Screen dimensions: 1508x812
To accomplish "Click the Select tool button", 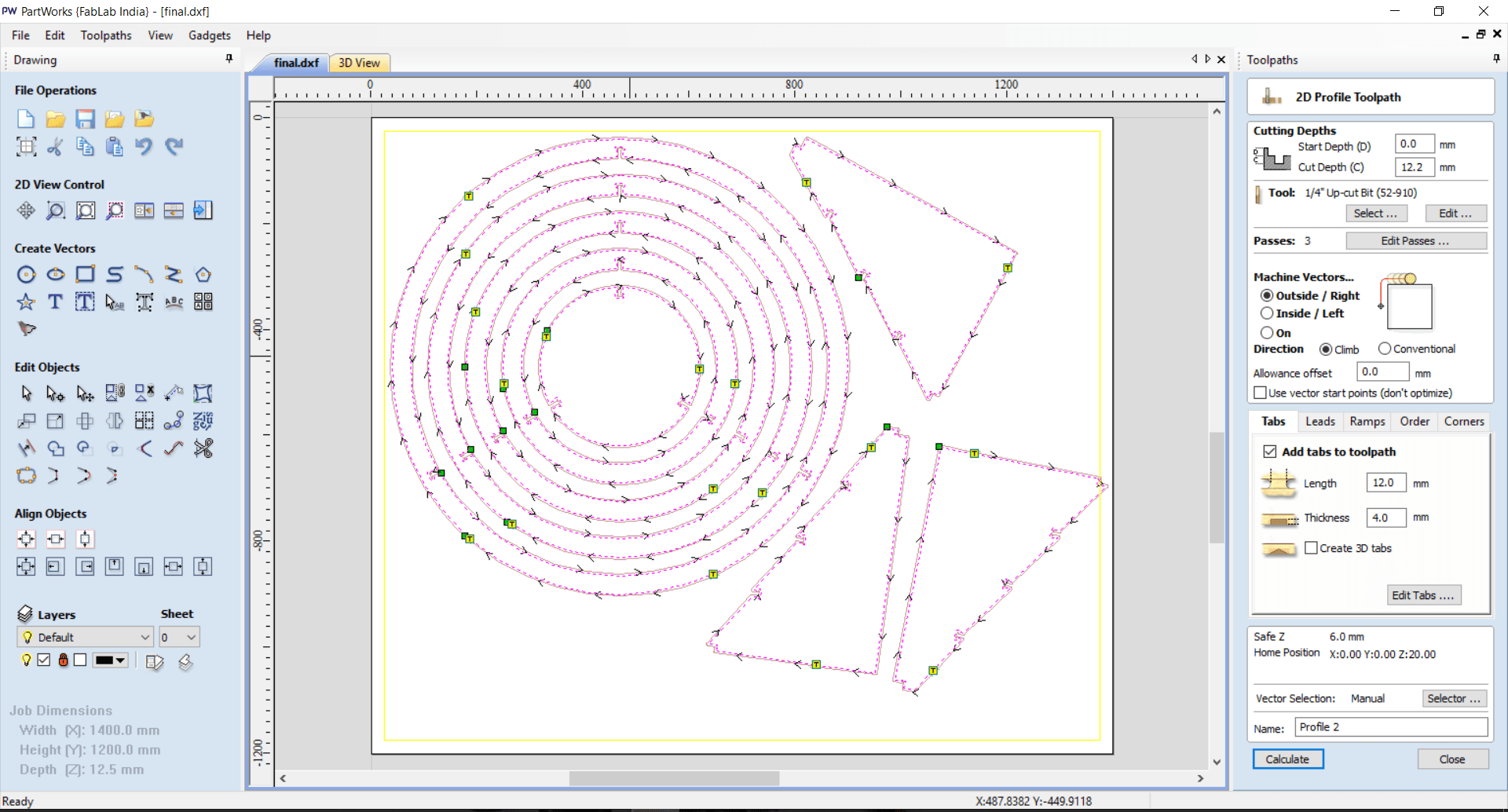I will click(1376, 214).
